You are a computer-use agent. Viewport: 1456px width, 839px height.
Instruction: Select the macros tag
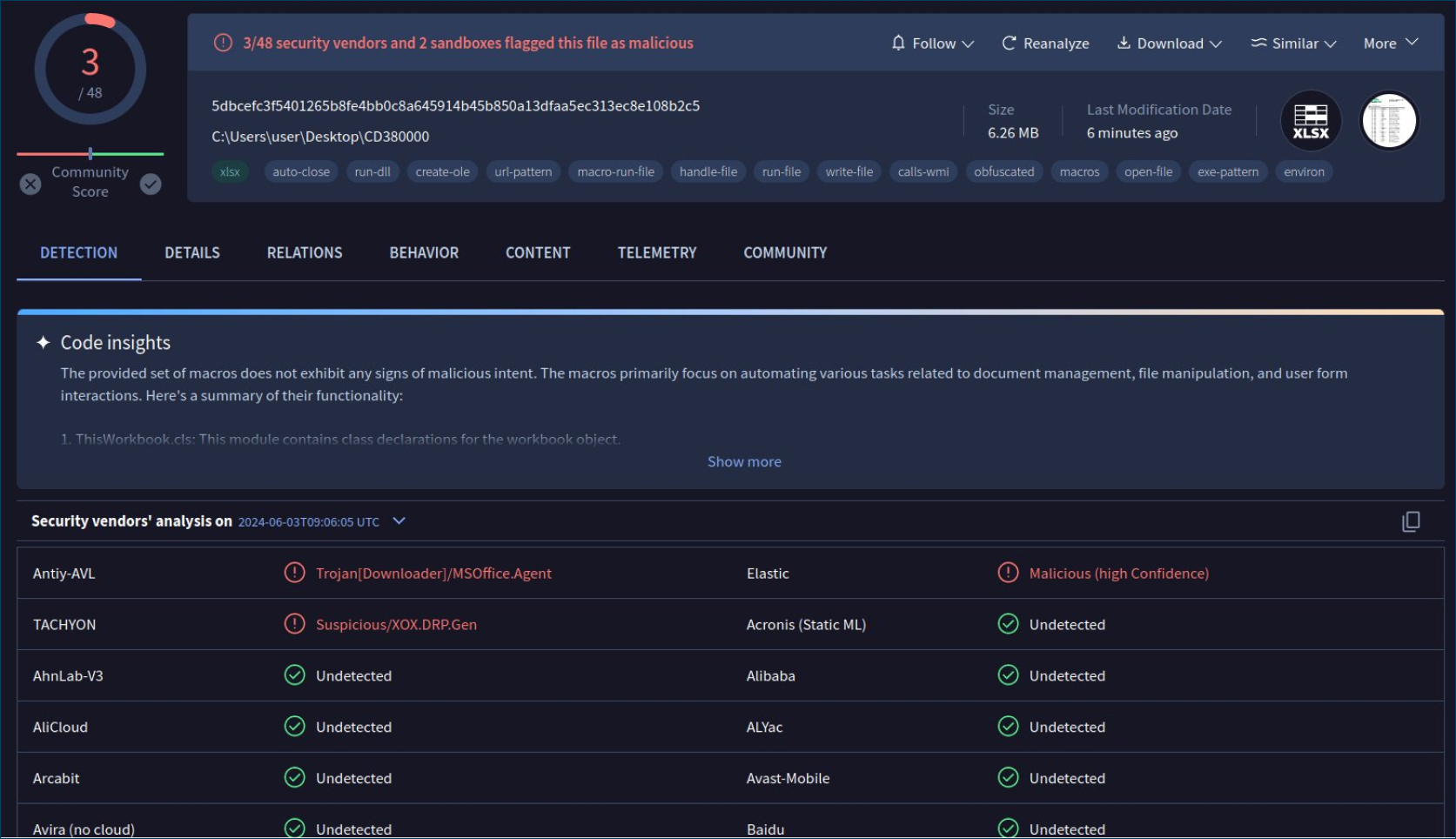pyautogui.click(x=1079, y=171)
